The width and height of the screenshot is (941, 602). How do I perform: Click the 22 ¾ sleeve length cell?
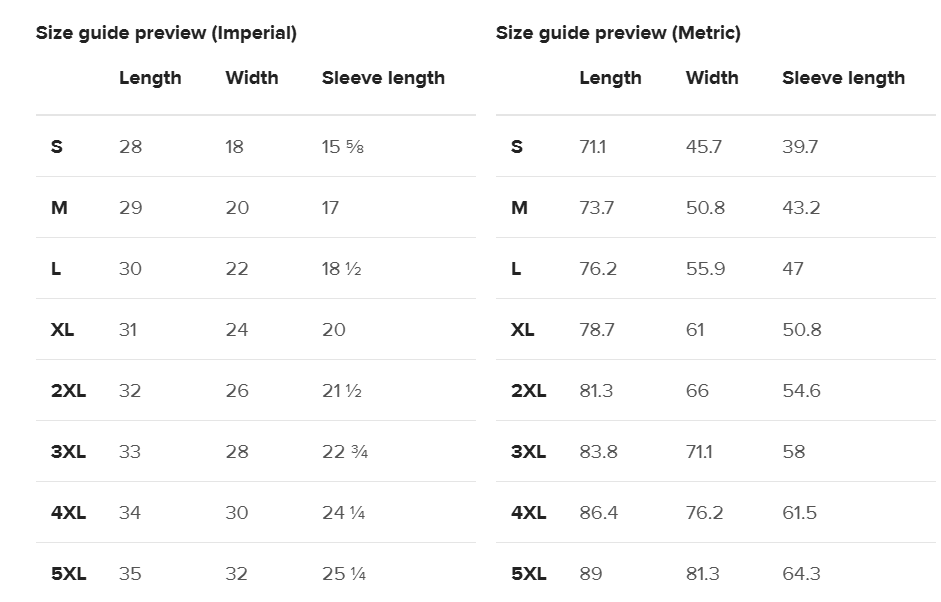click(x=344, y=452)
